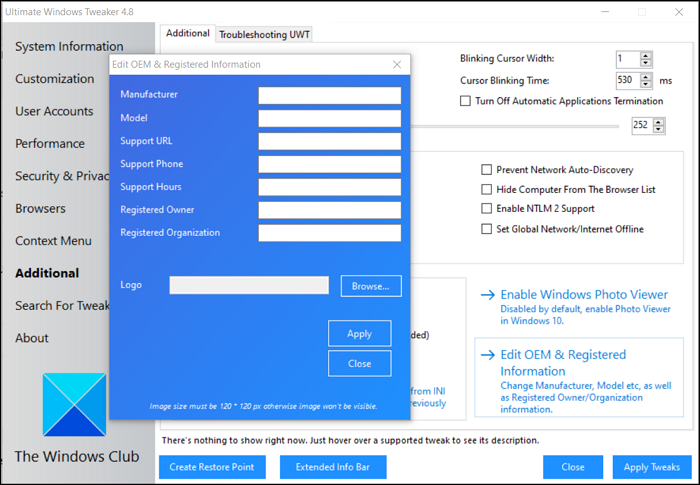Screen dimensions: 700x485
Task: Open the Extended Info Bar
Action: point(333,467)
